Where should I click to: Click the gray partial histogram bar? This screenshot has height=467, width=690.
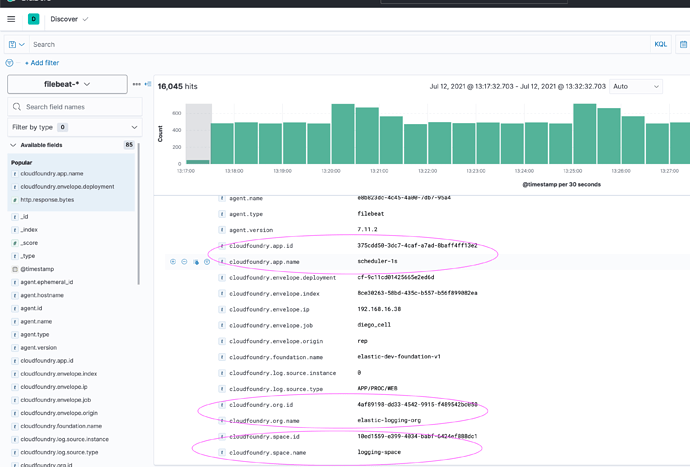198,134
